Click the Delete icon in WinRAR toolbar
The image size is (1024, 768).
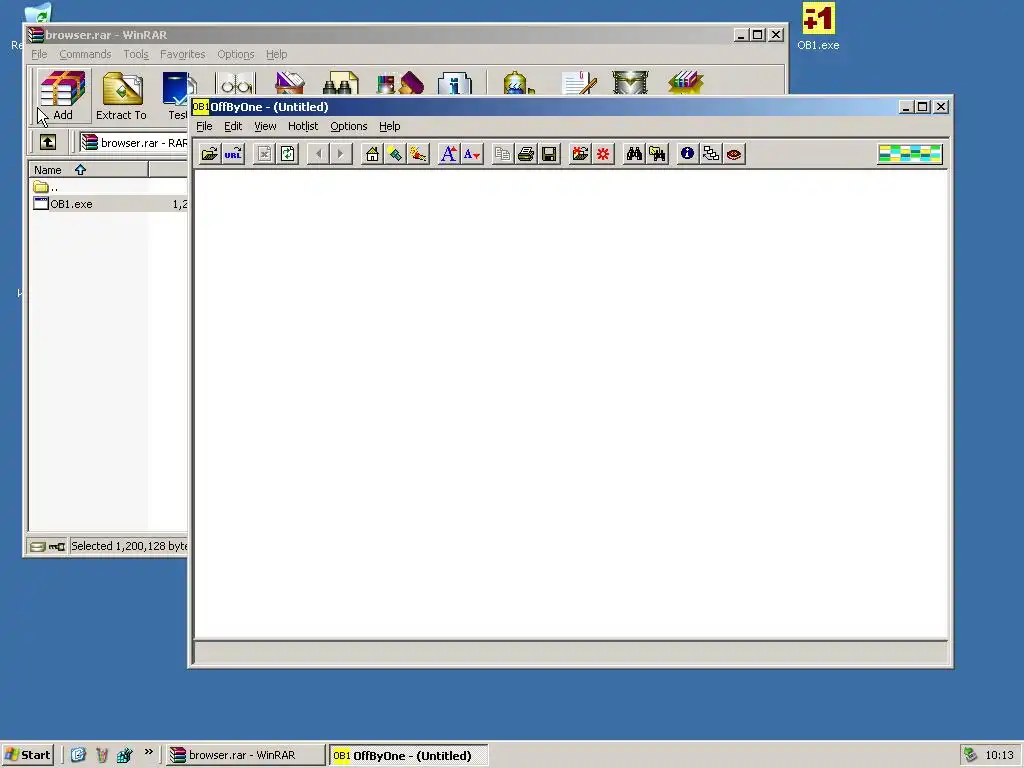289,84
